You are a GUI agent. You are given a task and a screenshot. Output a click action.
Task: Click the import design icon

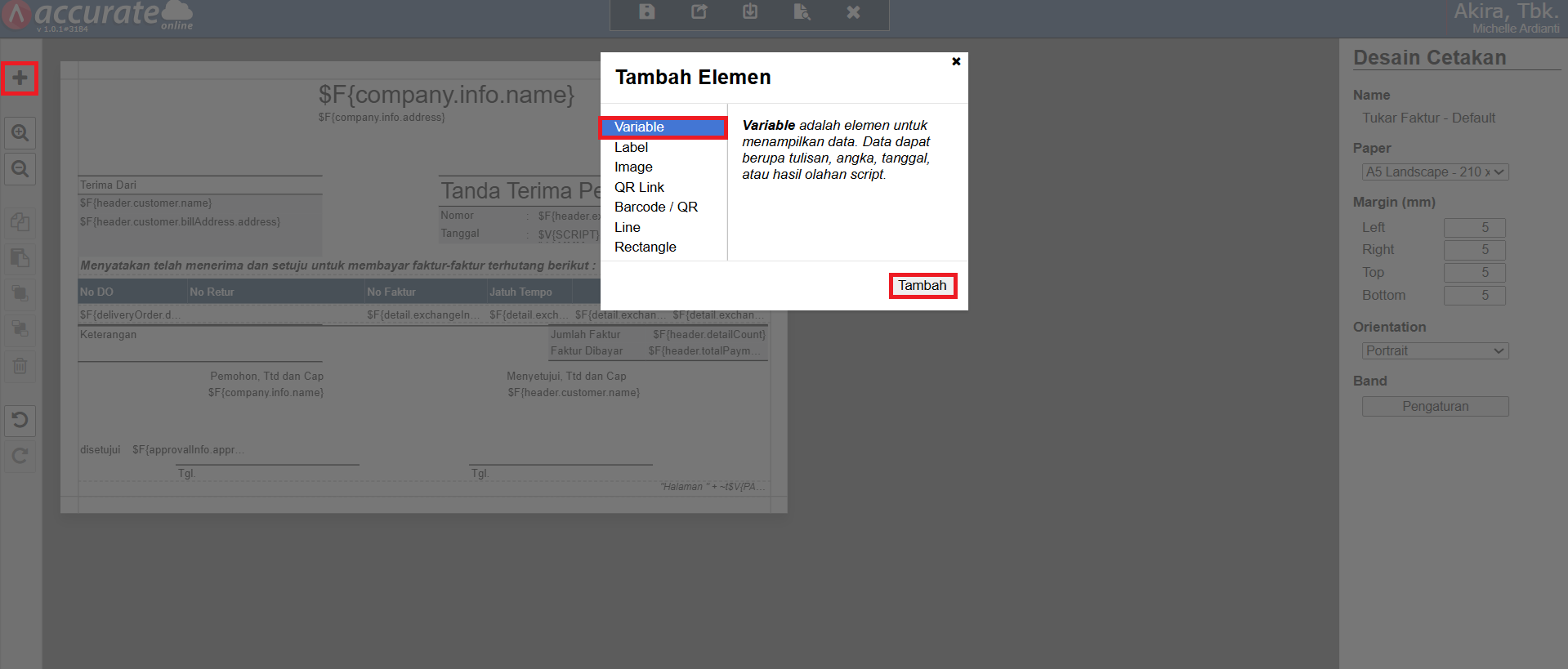(750, 12)
